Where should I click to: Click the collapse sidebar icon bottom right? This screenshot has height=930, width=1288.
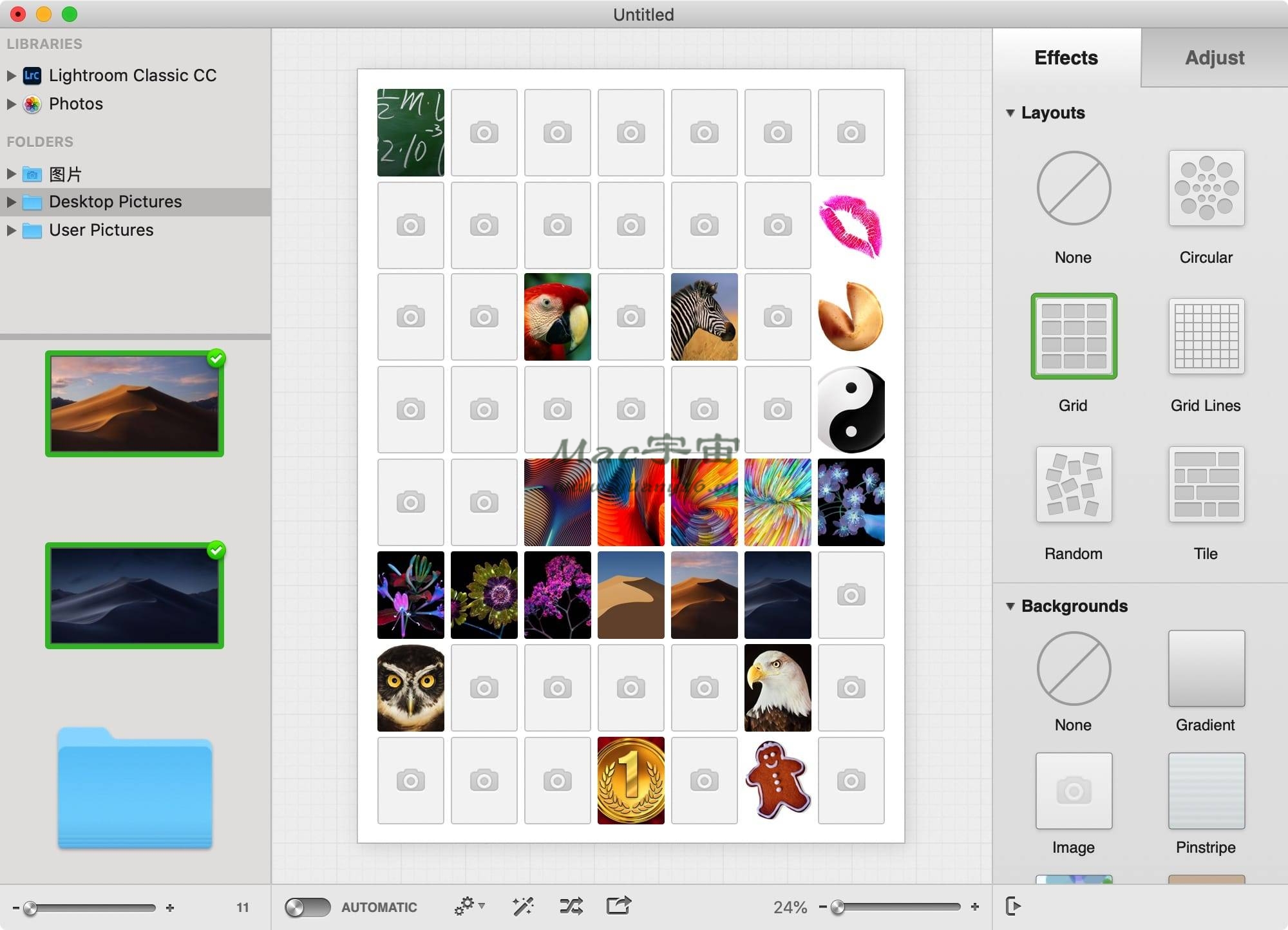1013,906
